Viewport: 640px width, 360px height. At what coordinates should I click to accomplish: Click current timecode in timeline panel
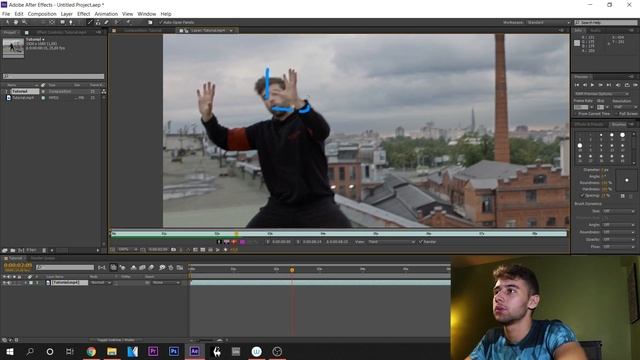18,265
